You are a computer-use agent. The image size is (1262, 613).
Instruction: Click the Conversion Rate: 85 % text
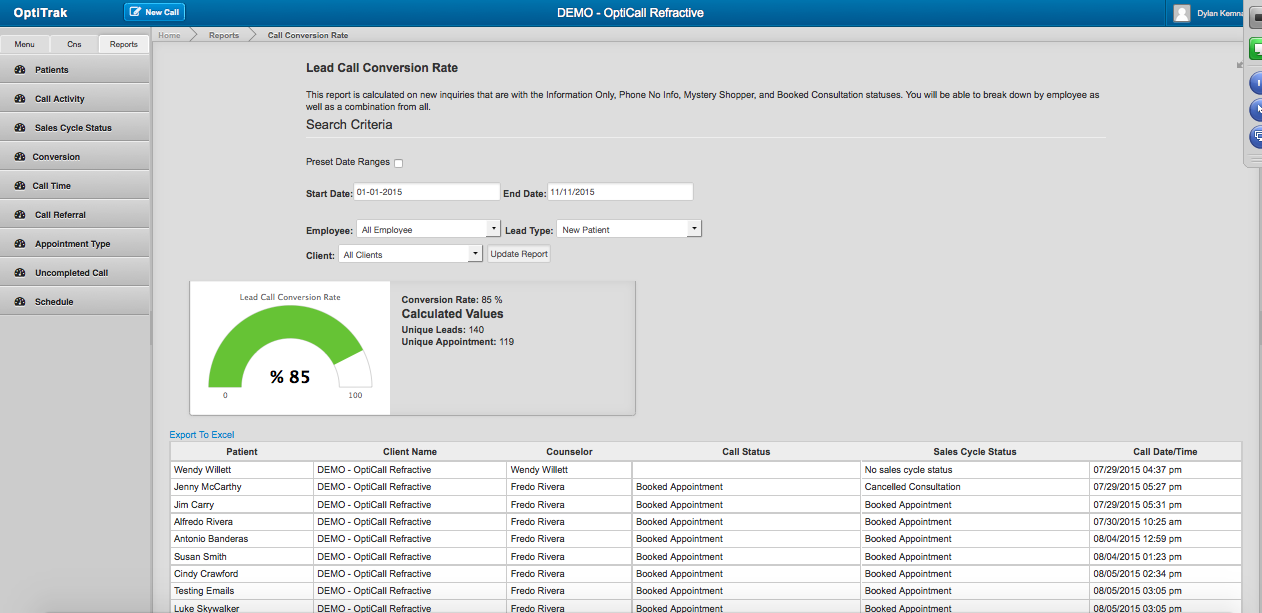452,299
